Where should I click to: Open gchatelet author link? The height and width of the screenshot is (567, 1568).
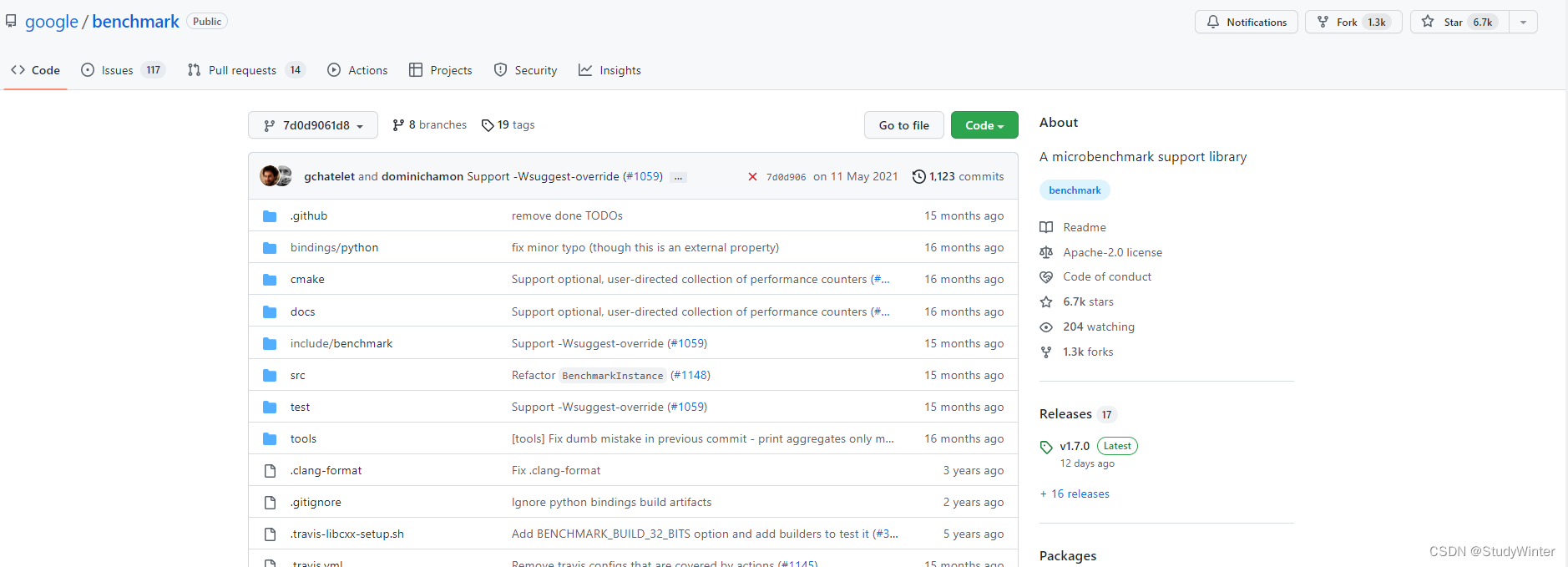[329, 176]
